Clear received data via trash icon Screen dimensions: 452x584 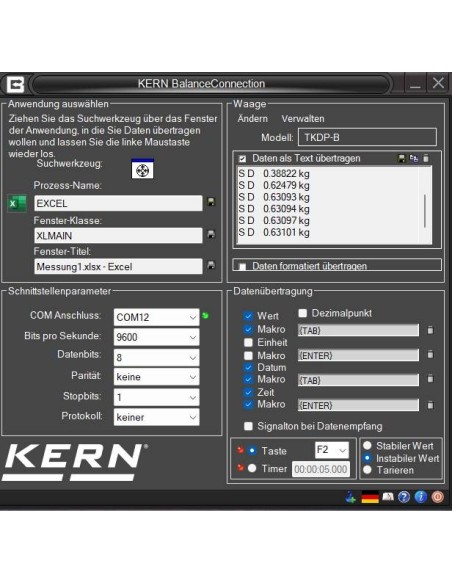426,158
